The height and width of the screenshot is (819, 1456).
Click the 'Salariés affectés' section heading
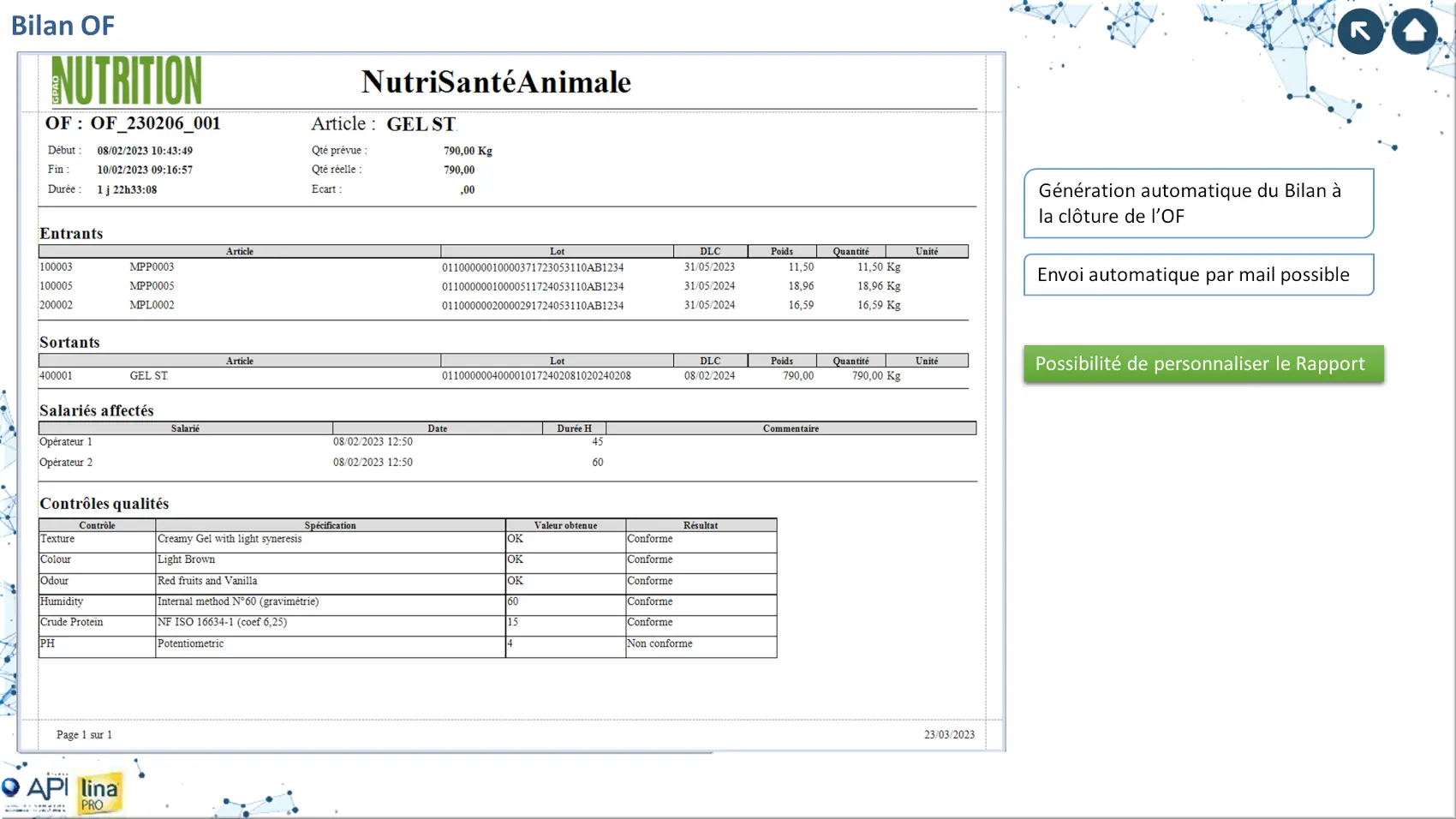point(97,410)
